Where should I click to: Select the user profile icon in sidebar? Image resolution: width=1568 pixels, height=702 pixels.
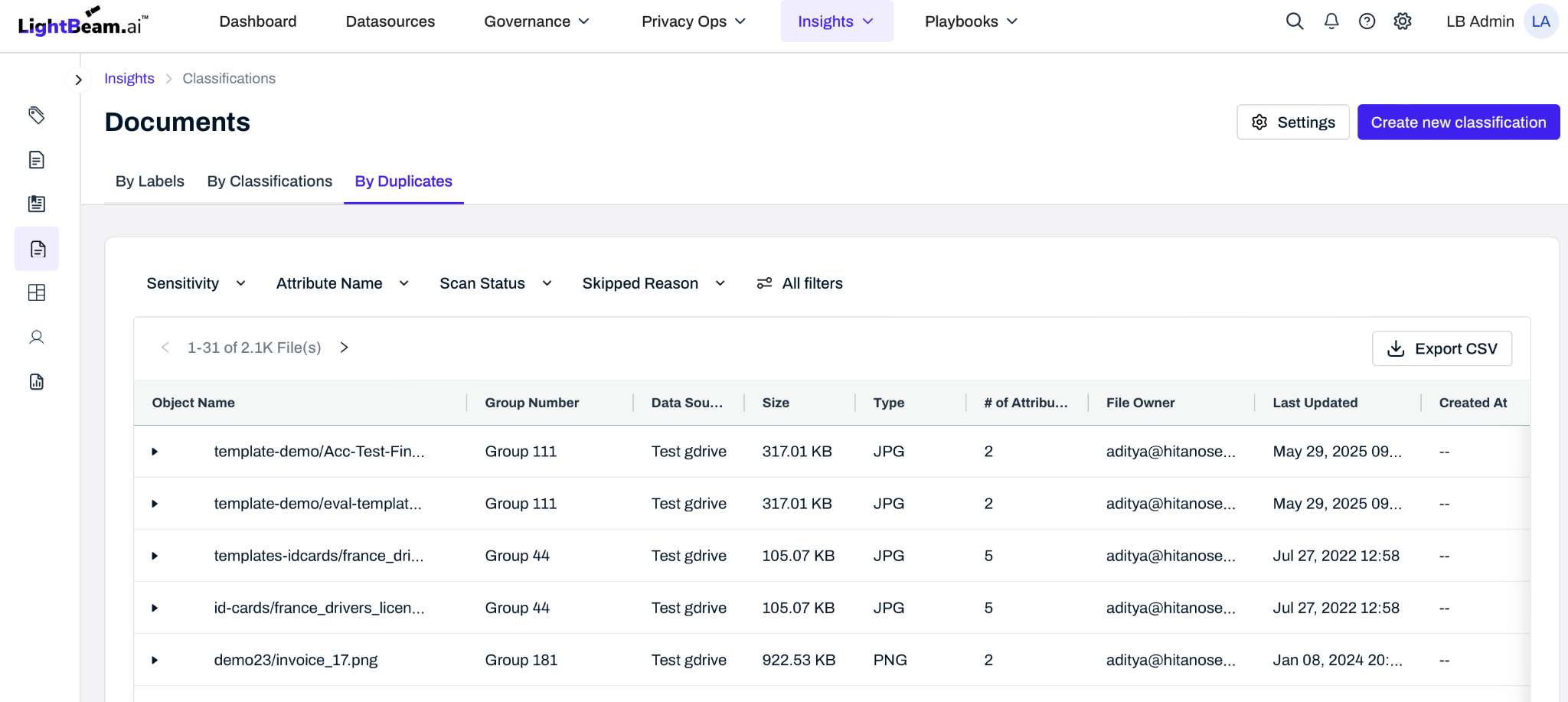pos(37,338)
